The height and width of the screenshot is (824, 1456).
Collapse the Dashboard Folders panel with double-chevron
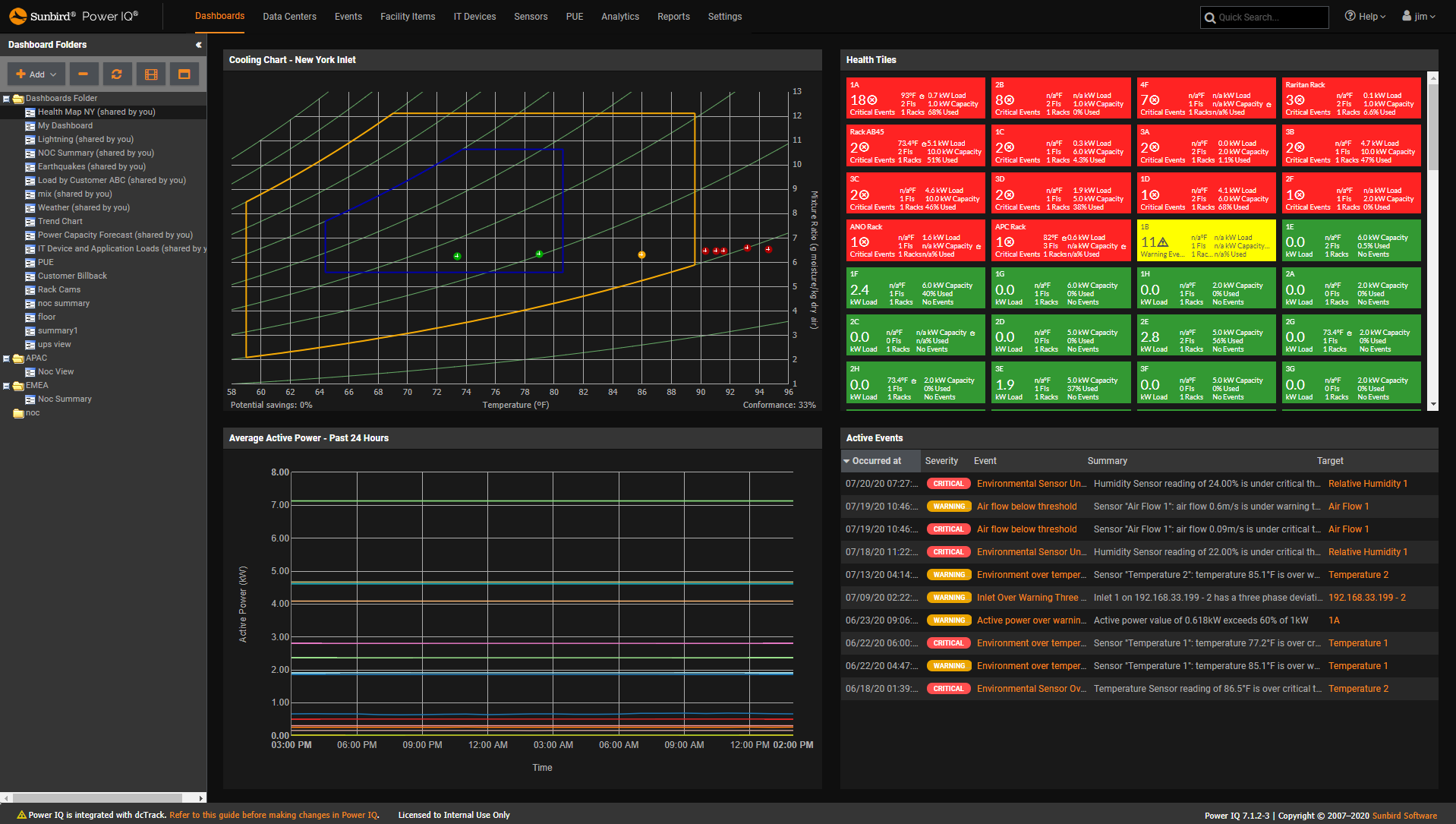tap(198, 44)
